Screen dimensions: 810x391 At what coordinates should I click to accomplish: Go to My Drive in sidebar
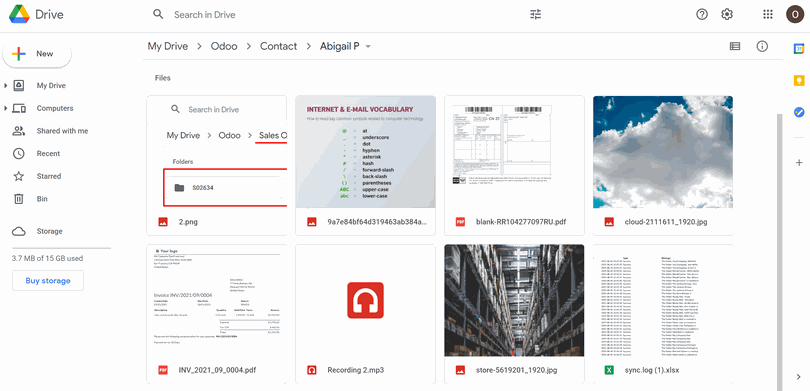(51, 86)
